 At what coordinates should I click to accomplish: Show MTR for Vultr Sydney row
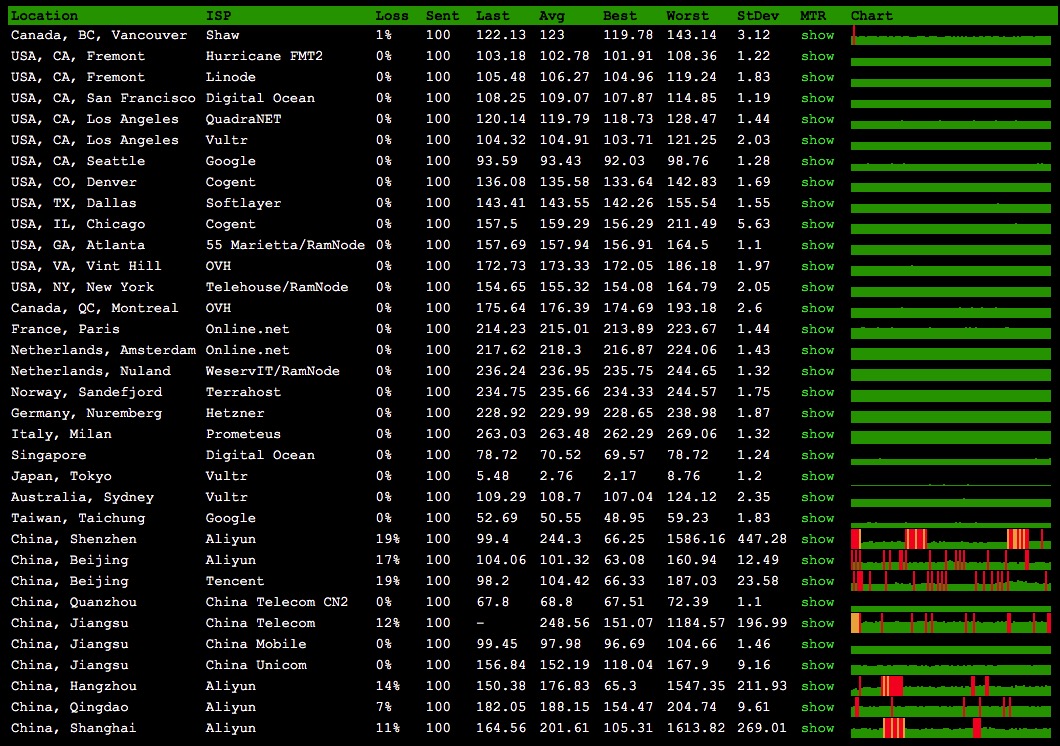coord(817,497)
